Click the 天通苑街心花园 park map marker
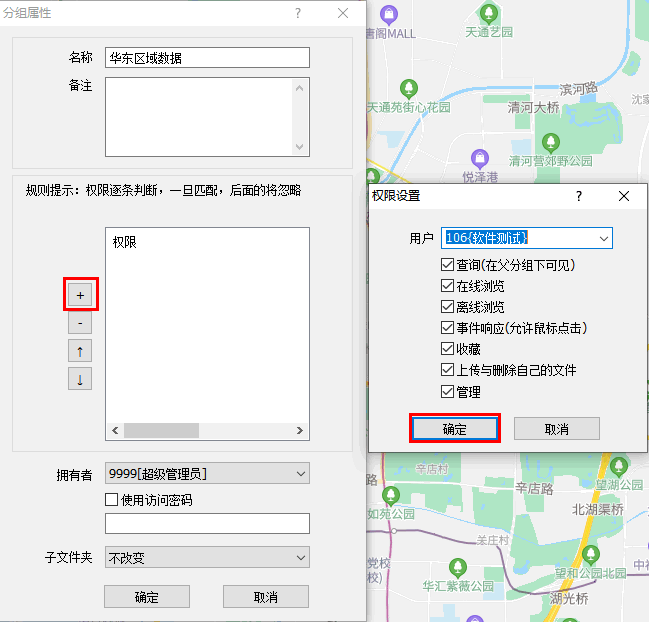Screen dimensions: 649x622 point(409,88)
